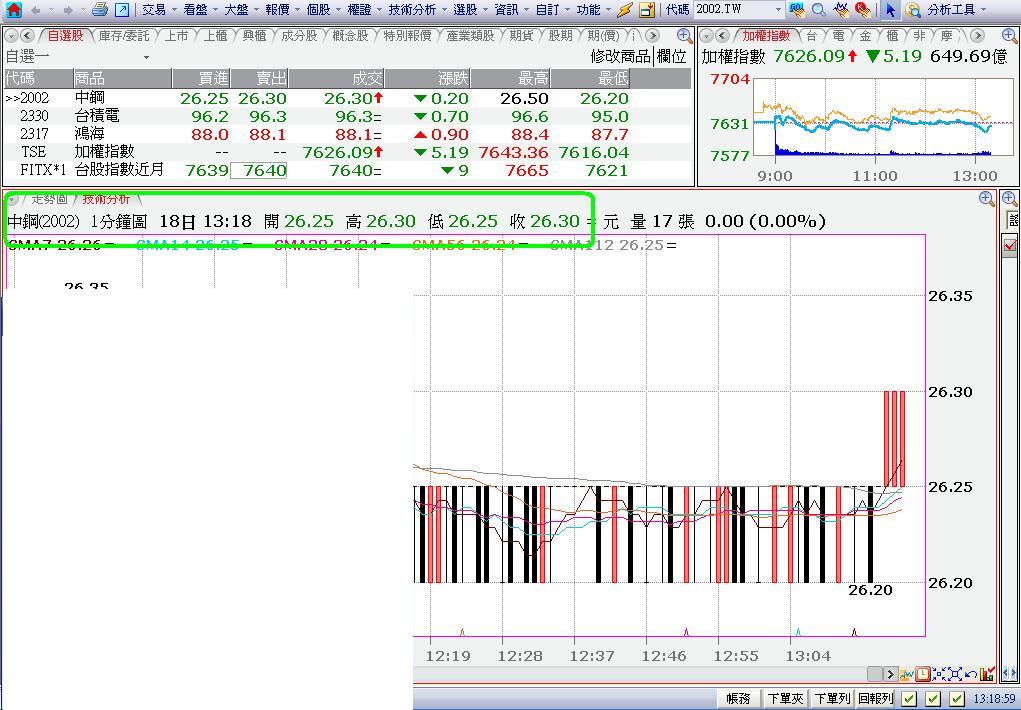The height and width of the screenshot is (710, 1021).
Task: Switch to the 走勢圖 tab
Action: coord(49,199)
